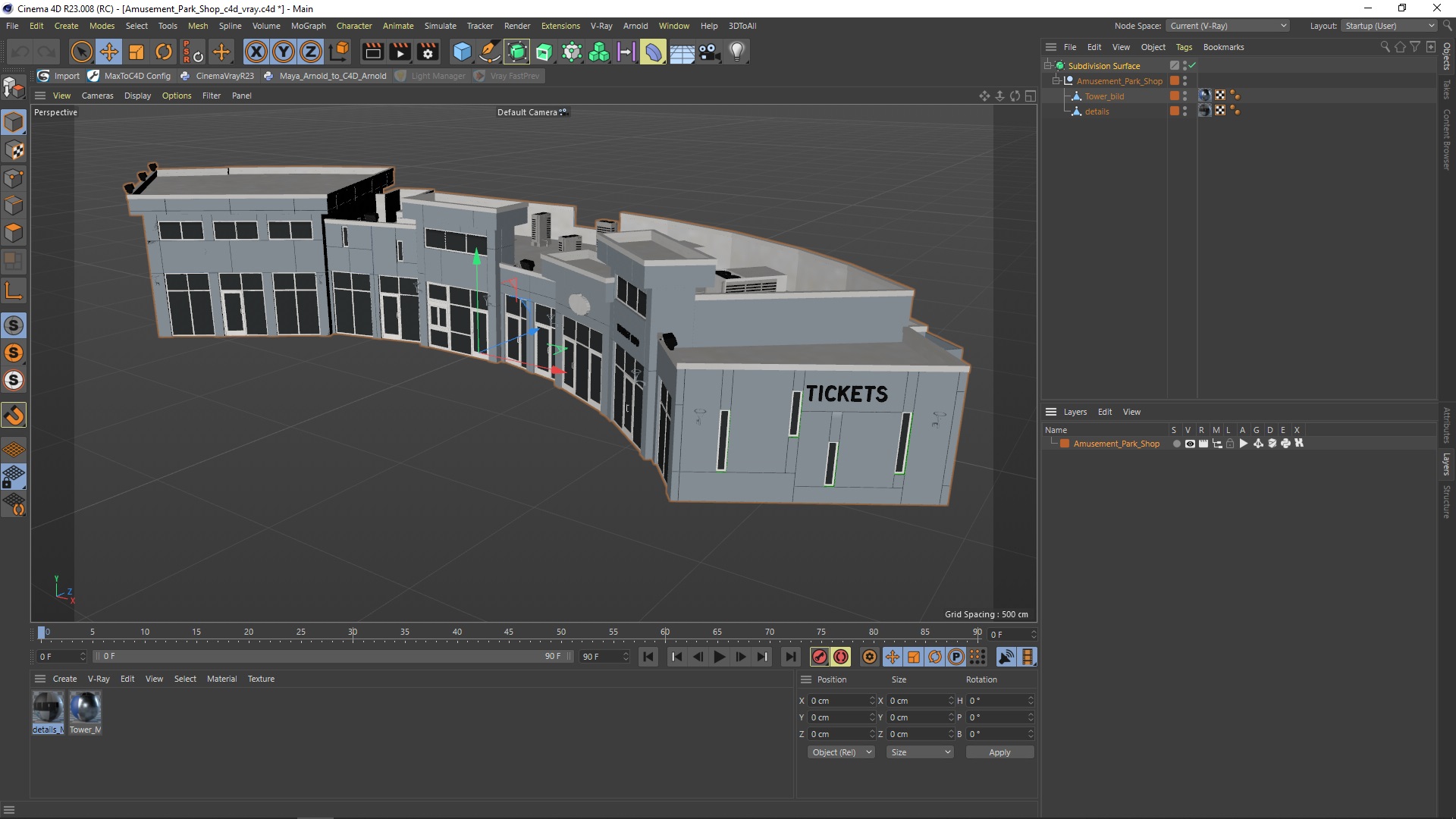
Task: Toggle Parameter (P) keyframe recording button
Action: [956, 657]
